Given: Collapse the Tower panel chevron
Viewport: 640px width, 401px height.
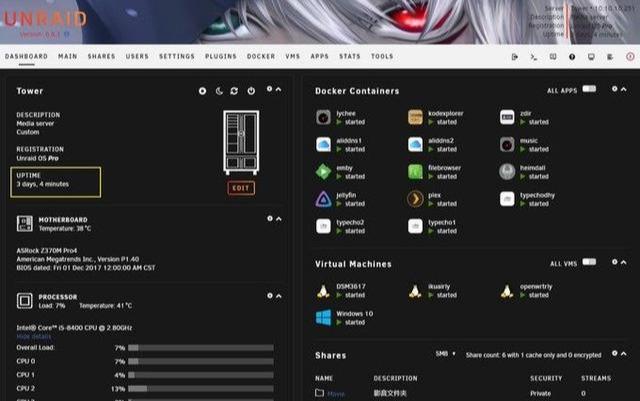Looking at the screenshot, I should (x=278, y=89).
